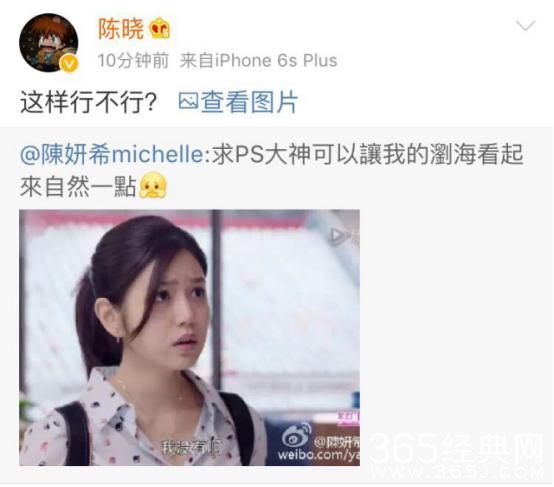Tap the 这样行不行? post text
The height and width of the screenshot is (487, 554).
[89, 102]
